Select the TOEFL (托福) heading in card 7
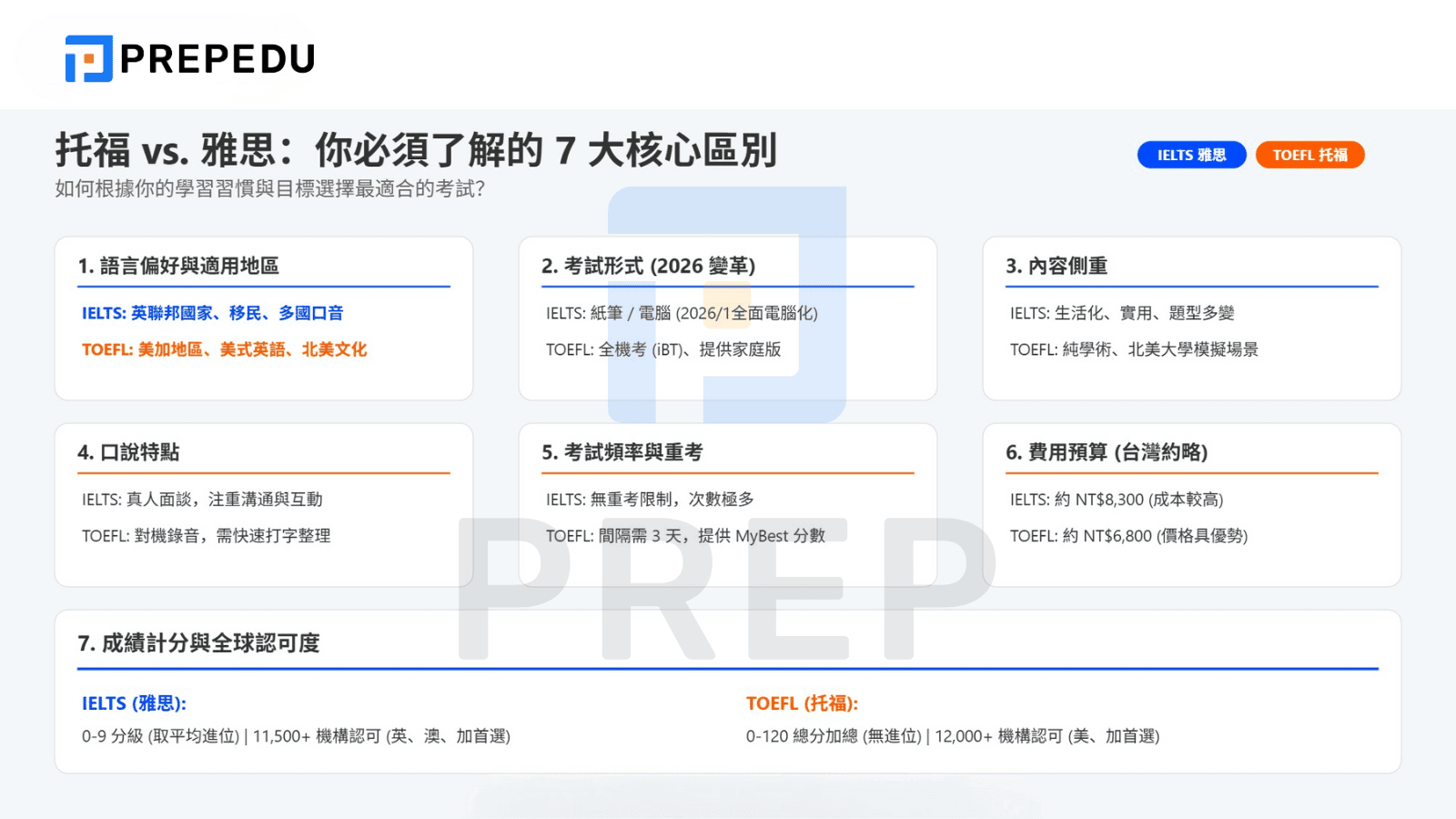1456x819 pixels. pos(801,703)
